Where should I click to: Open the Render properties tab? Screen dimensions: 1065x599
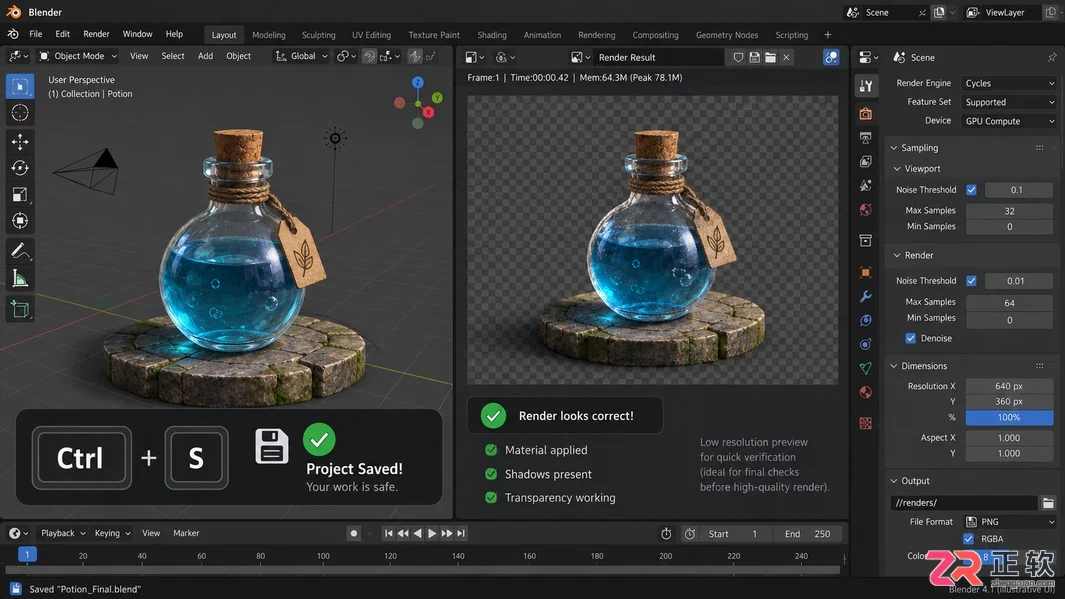865,113
